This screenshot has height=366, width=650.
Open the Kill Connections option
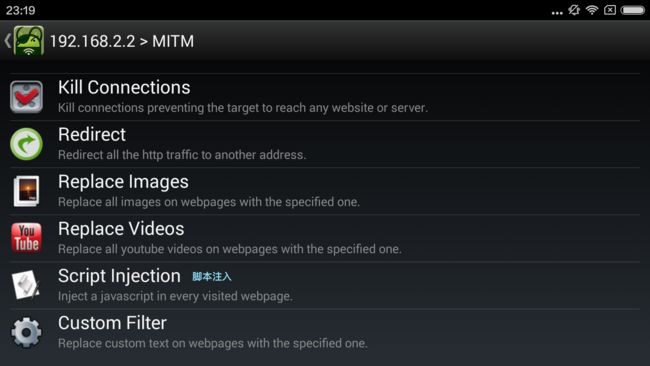point(325,97)
